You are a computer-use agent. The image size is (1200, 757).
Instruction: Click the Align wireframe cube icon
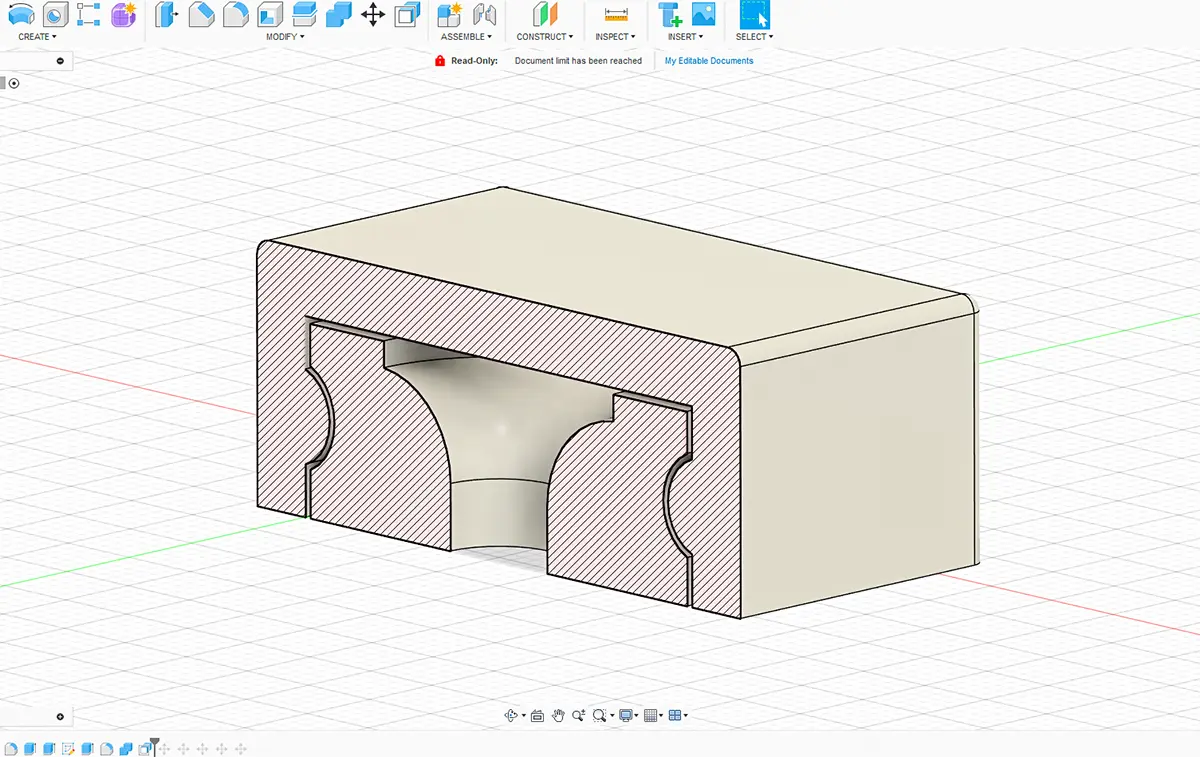point(407,14)
